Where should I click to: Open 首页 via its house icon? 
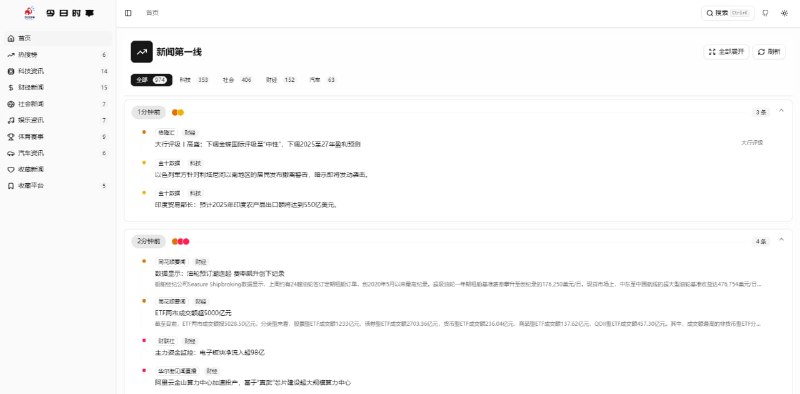tap(11, 38)
